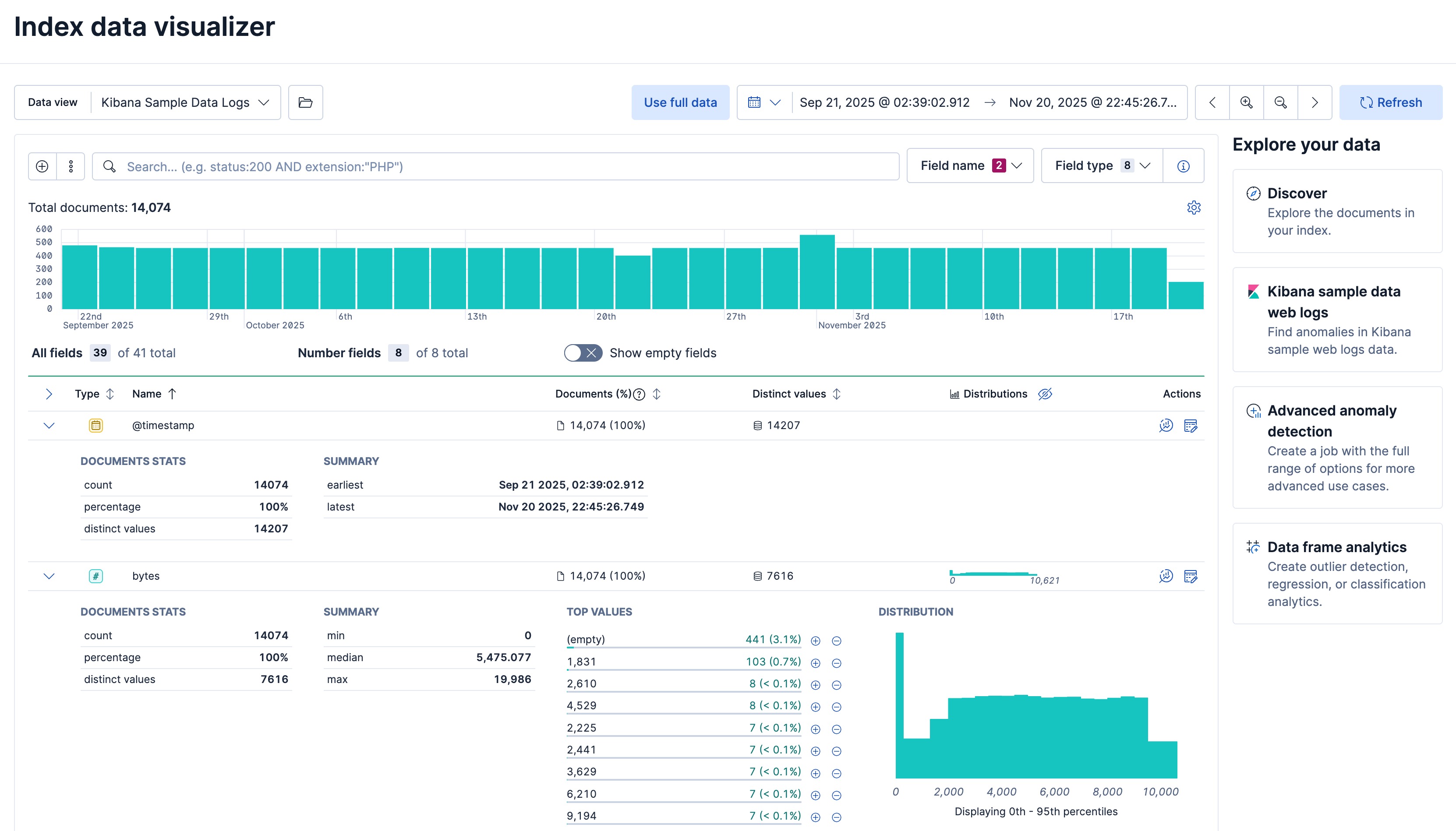Filter out bytes value 4,529
Image resolution: width=1456 pixels, height=831 pixels.
coord(837,707)
